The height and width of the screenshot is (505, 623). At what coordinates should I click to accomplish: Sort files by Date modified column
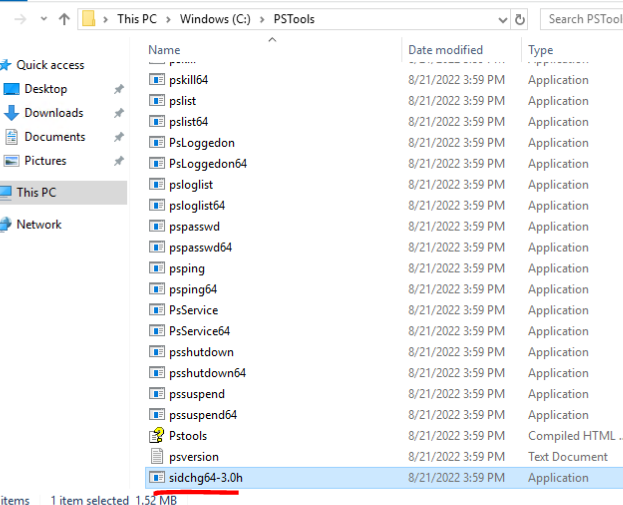445,50
